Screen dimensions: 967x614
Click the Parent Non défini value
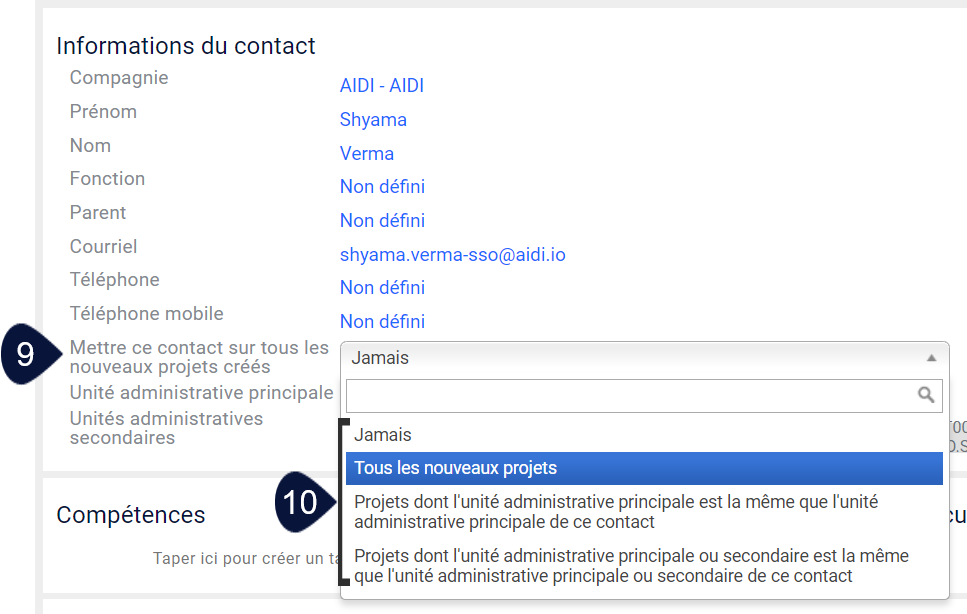[382, 221]
